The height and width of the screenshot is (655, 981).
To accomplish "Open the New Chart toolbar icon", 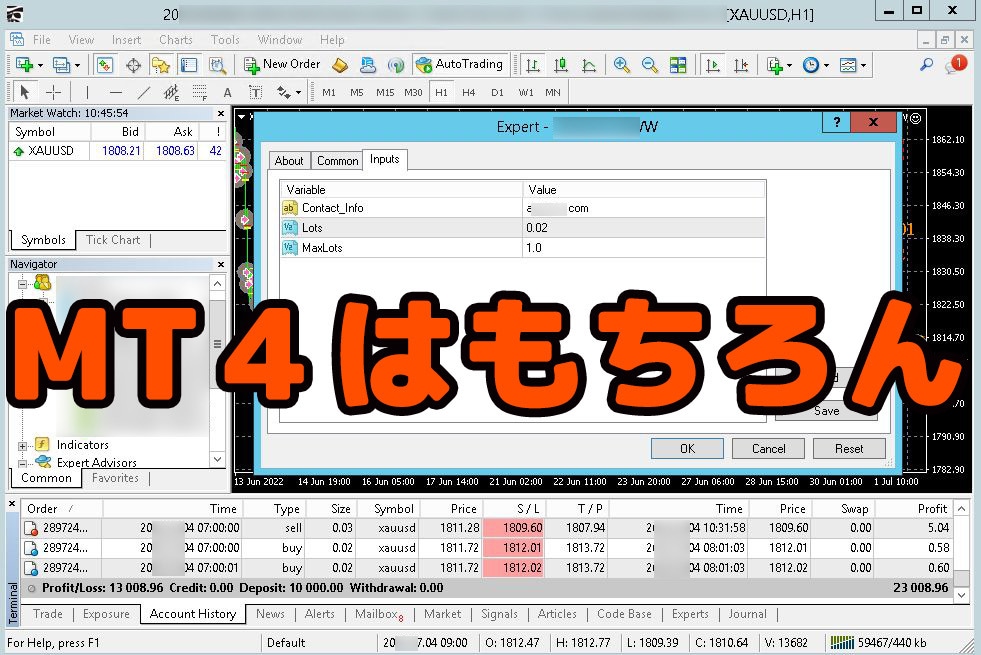I will point(24,64).
